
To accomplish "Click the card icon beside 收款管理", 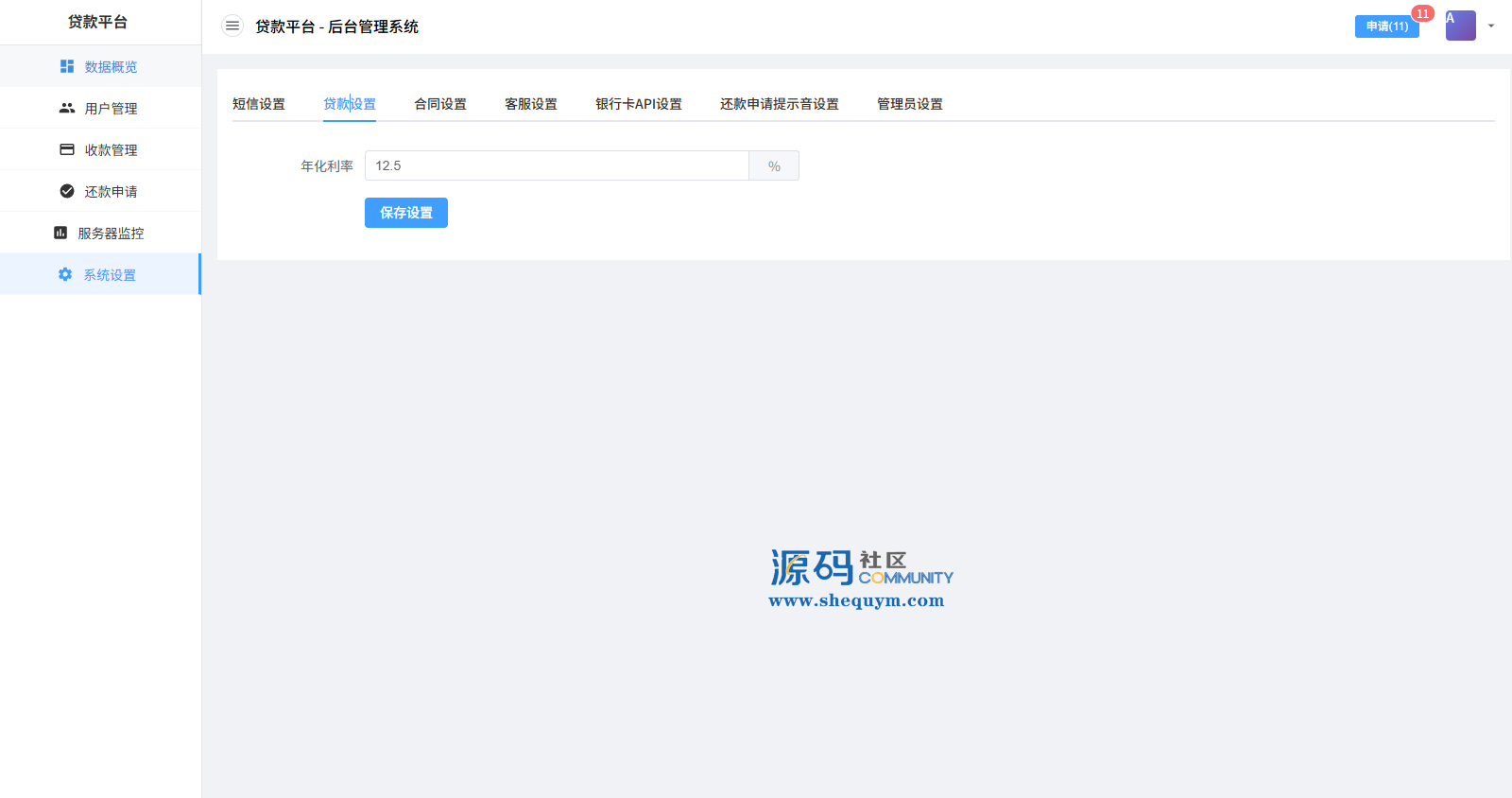I will click(67, 149).
